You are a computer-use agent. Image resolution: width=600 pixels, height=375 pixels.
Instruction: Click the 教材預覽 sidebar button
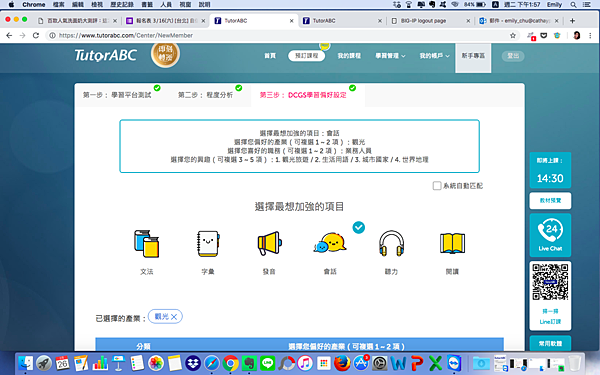tap(550, 201)
